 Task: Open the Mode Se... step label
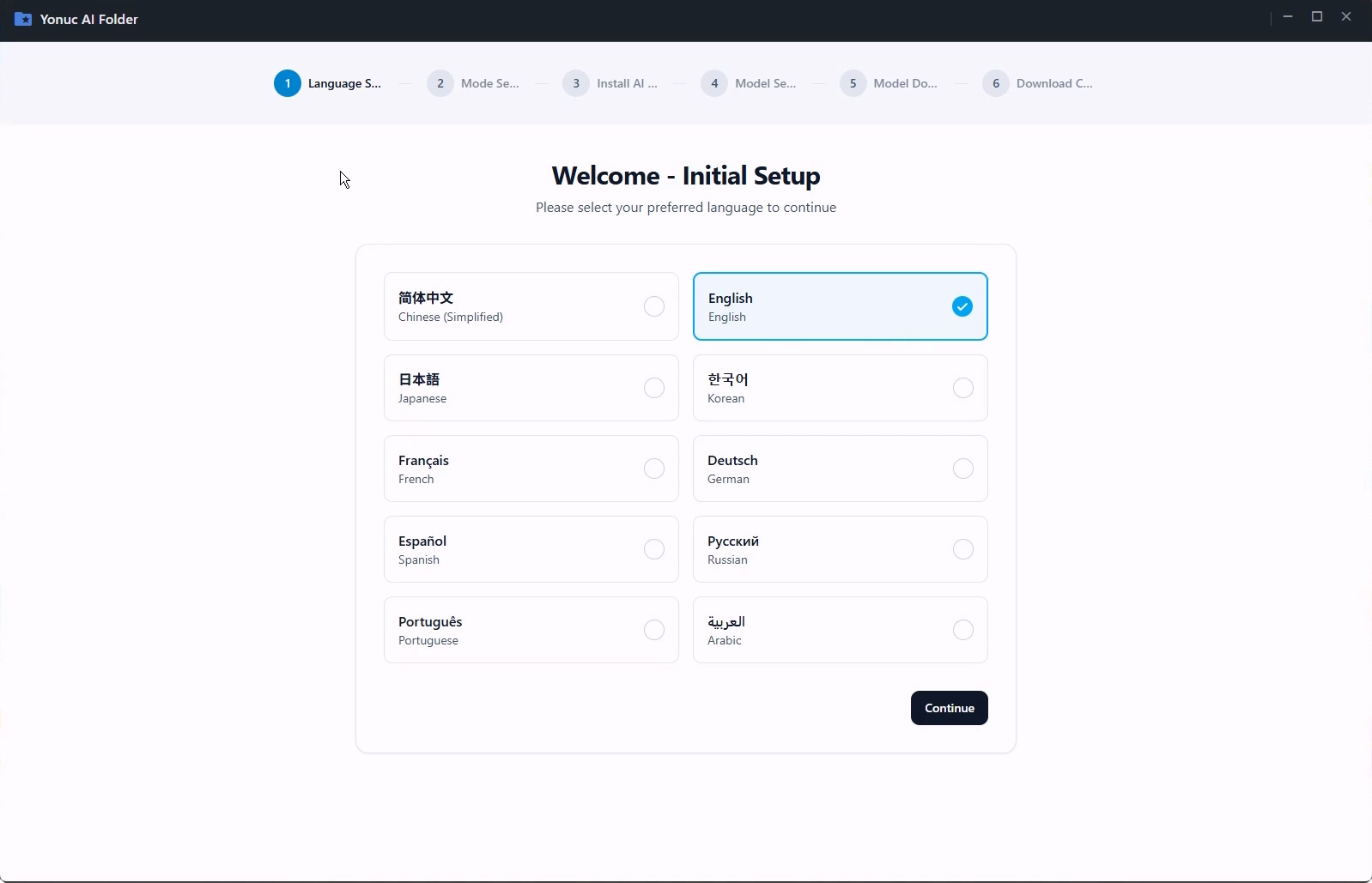click(x=489, y=83)
